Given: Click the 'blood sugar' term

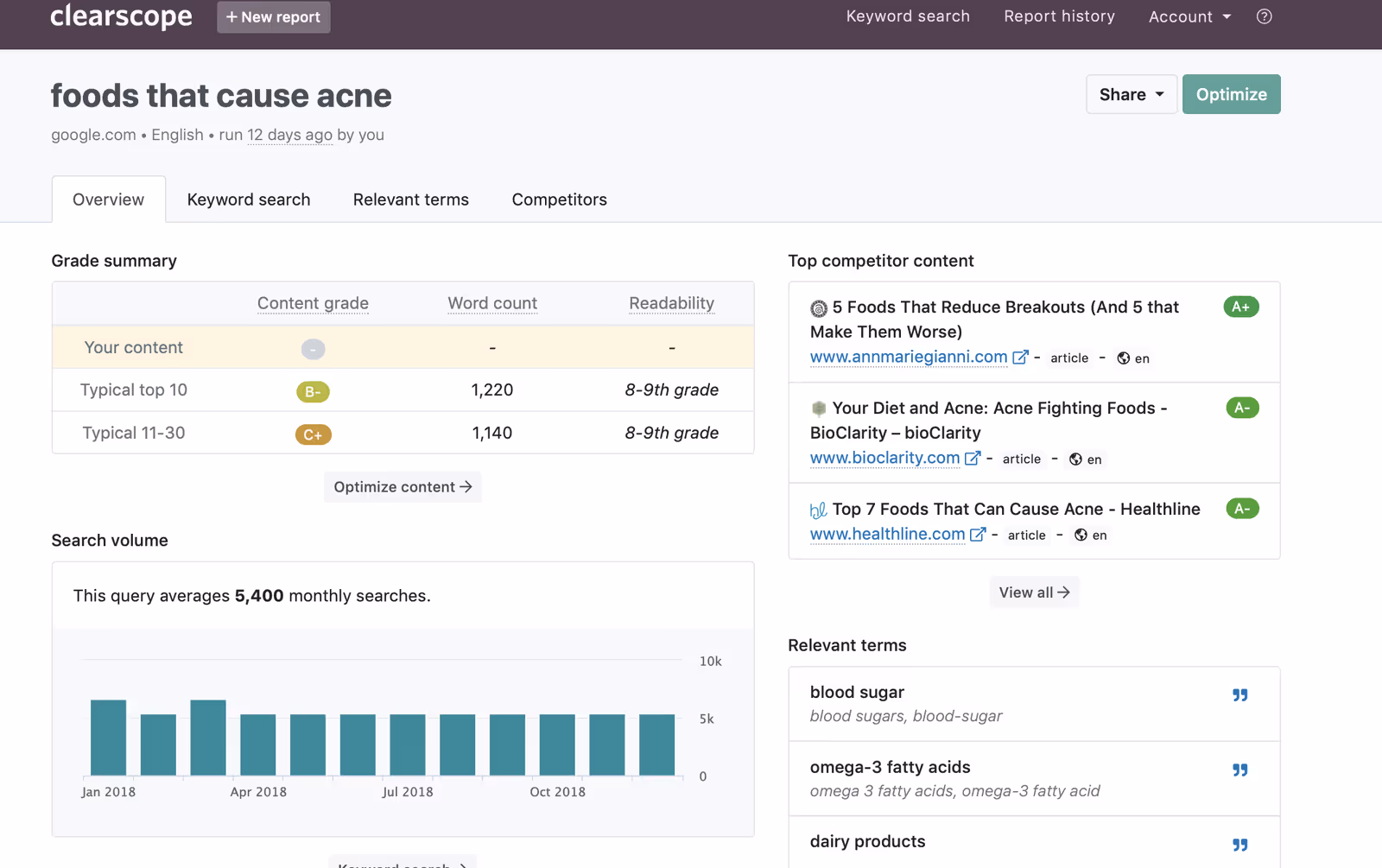Looking at the screenshot, I should (857, 692).
